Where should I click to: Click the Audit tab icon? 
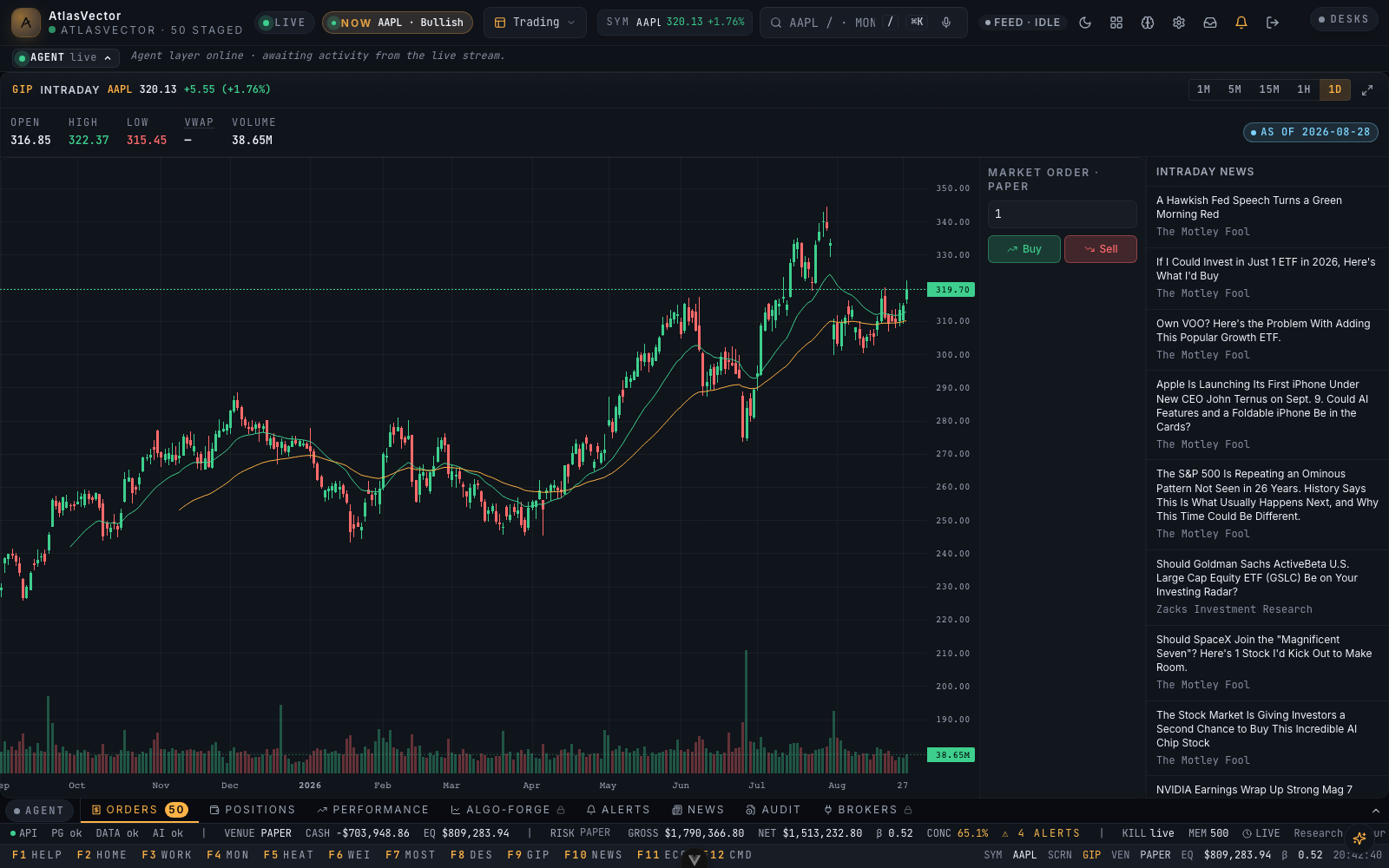pos(751,810)
